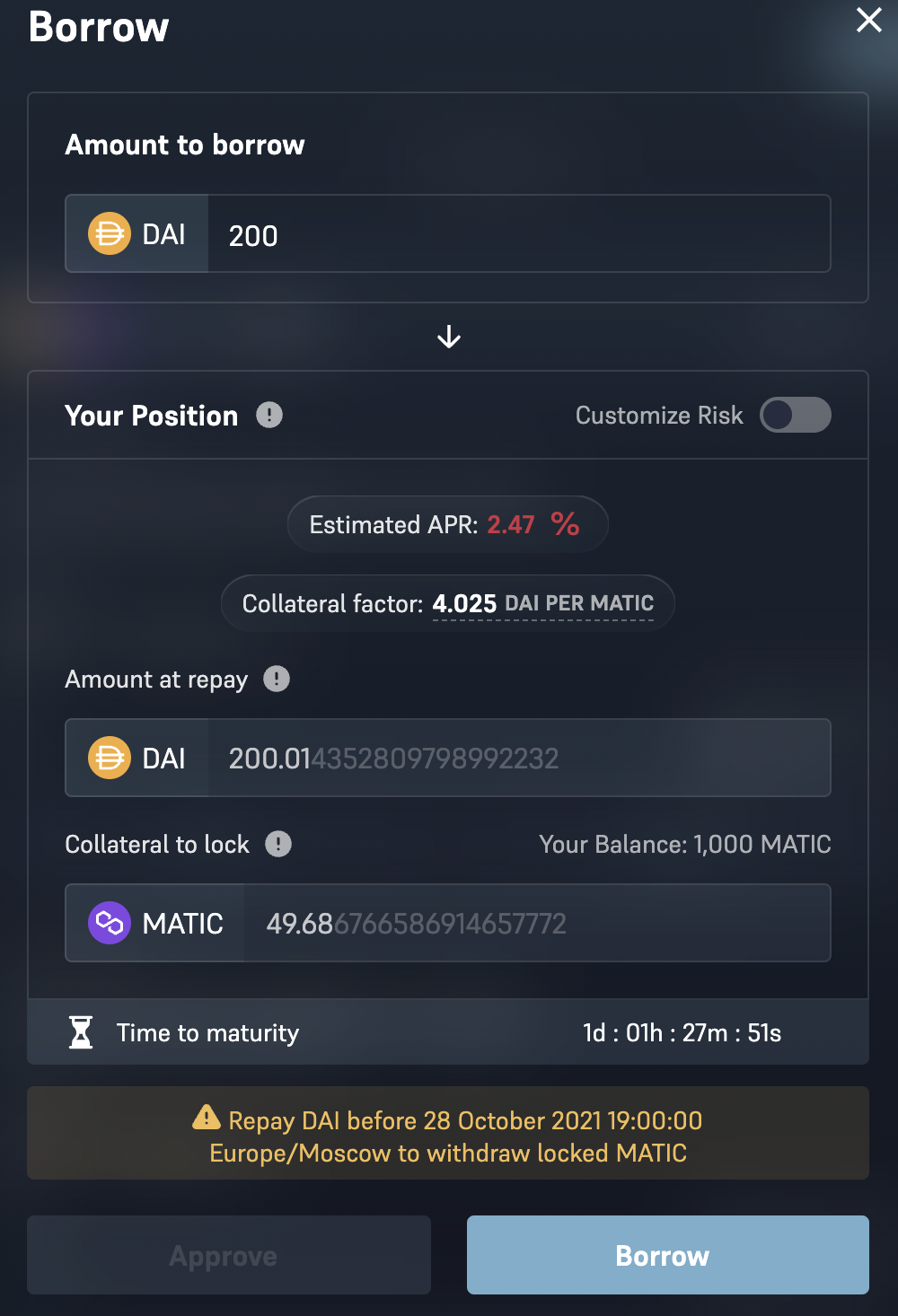Image resolution: width=898 pixels, height=1316 pixels.
Task: Click the red percent symbol after APR
Action: pos(565,523)
